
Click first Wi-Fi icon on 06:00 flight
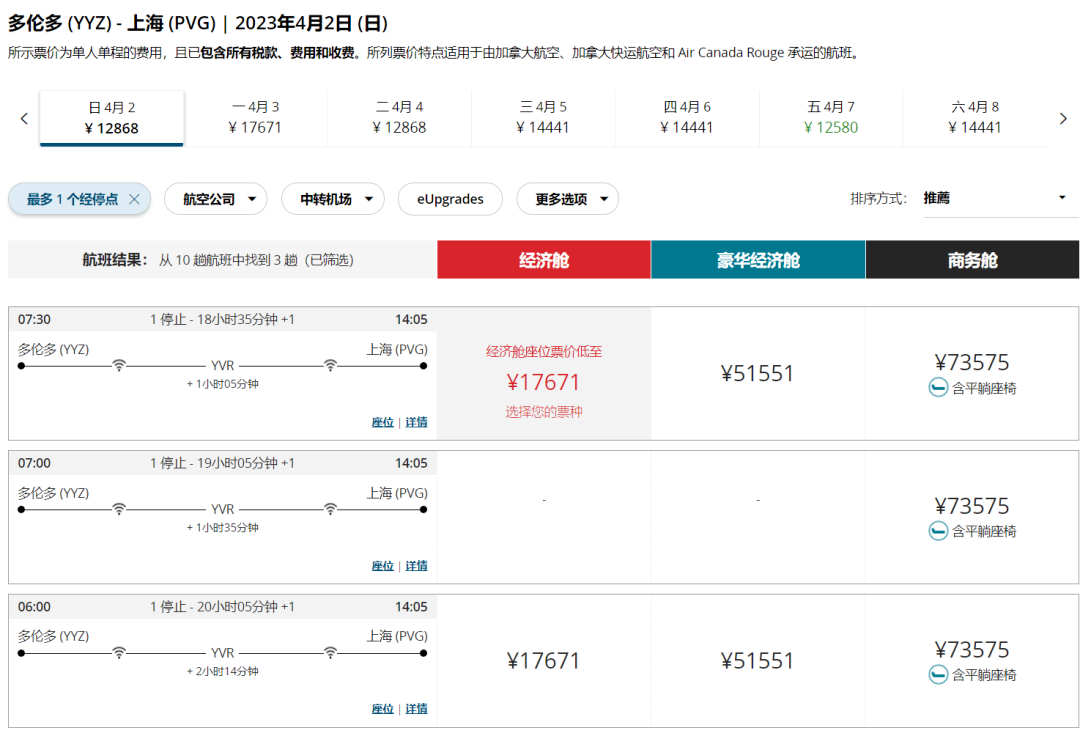point(119,653)
